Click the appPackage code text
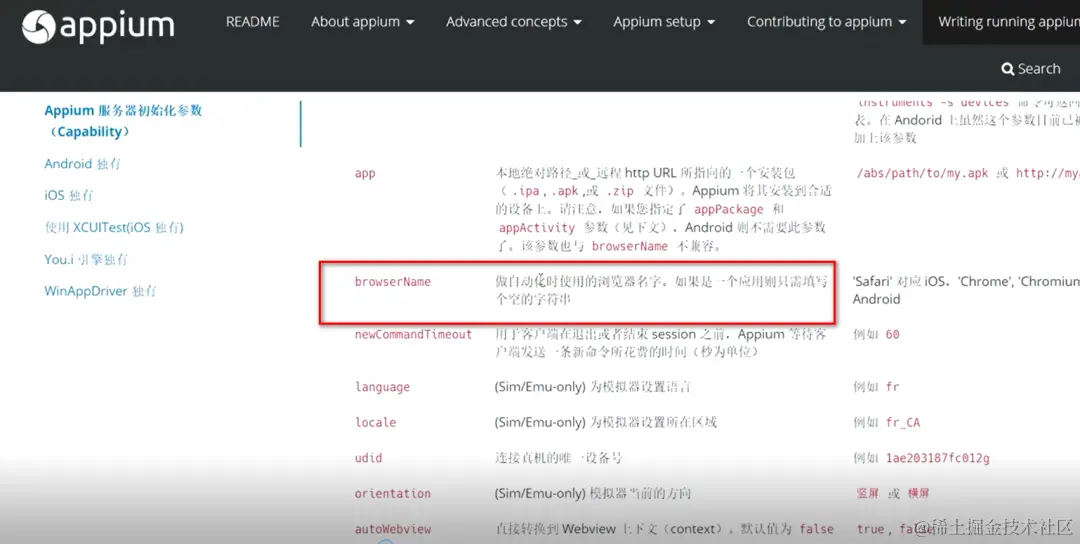1080x544 pixels. click(729, 209)
